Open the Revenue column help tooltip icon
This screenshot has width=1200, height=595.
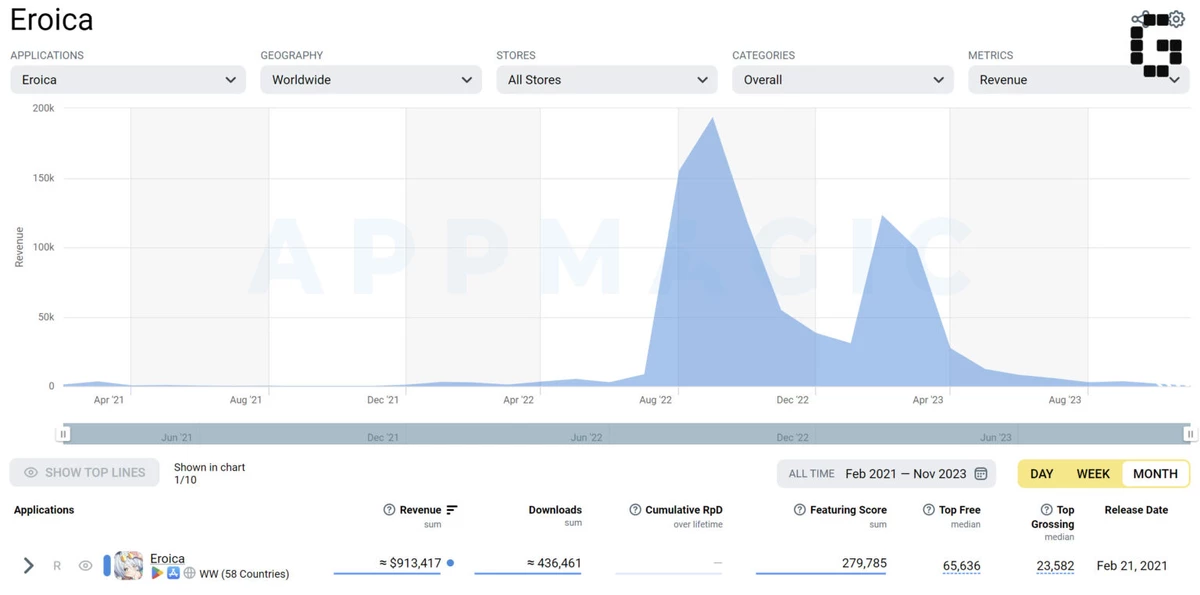[x=389, y=510]
